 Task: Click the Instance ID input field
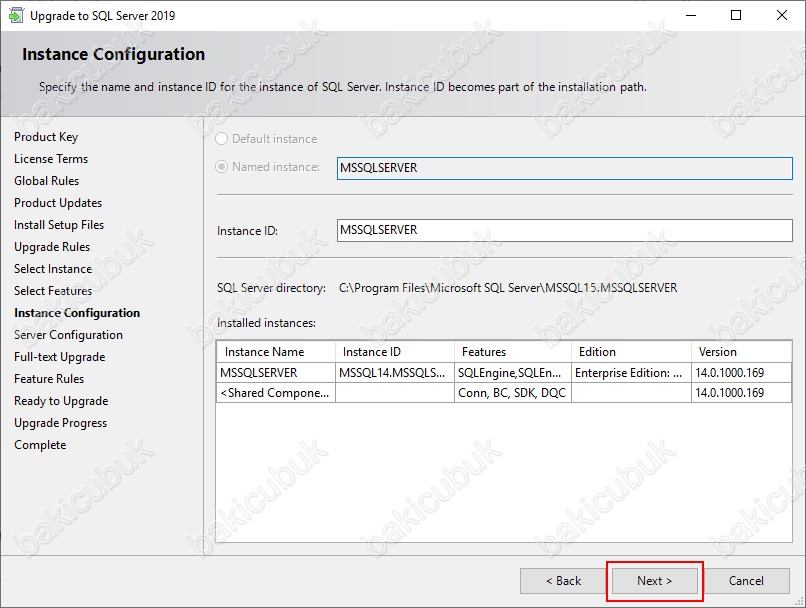[564, 230]
